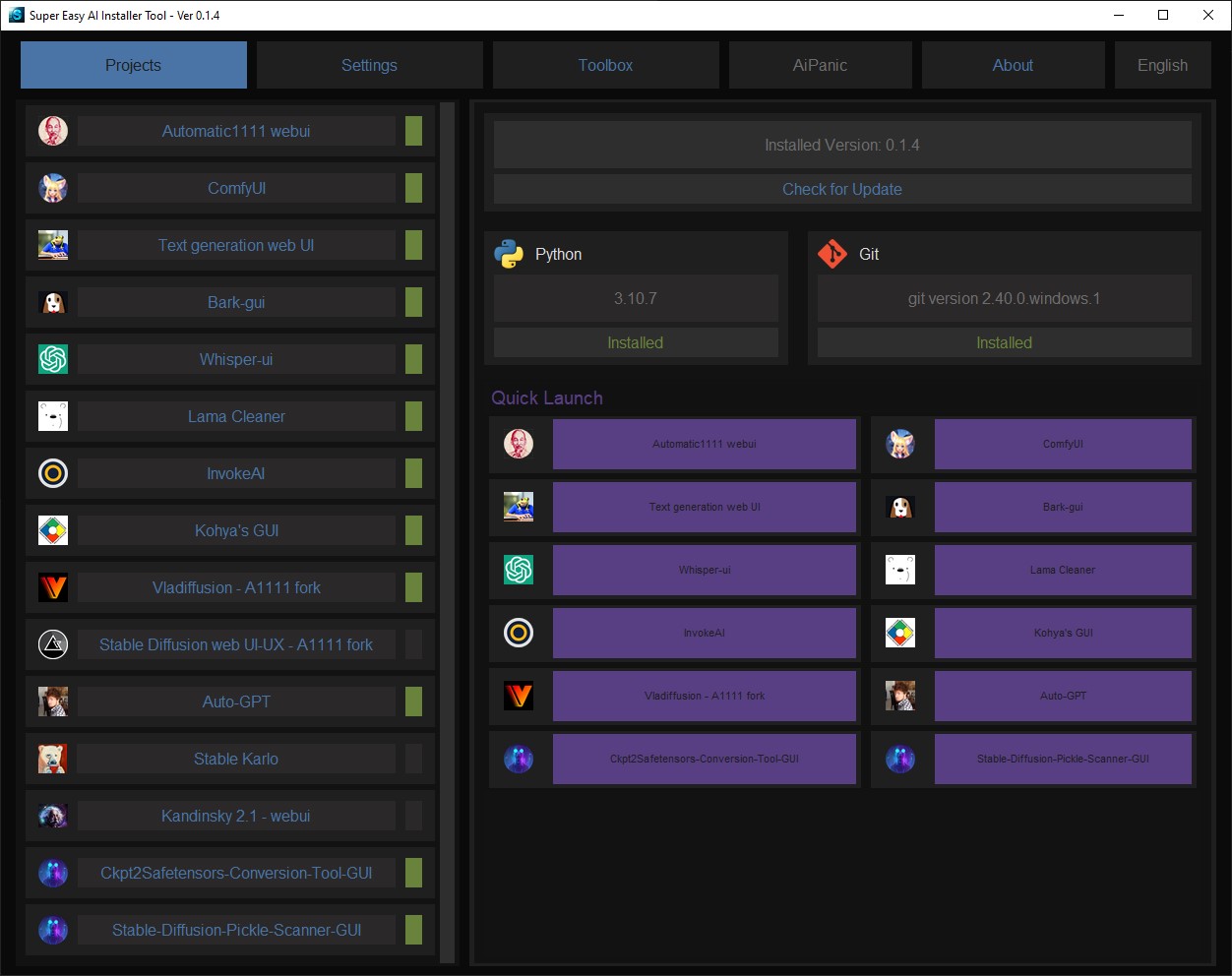
Task: Toggle the dark status box for Stable Karlo
Action: coord(413,759)
